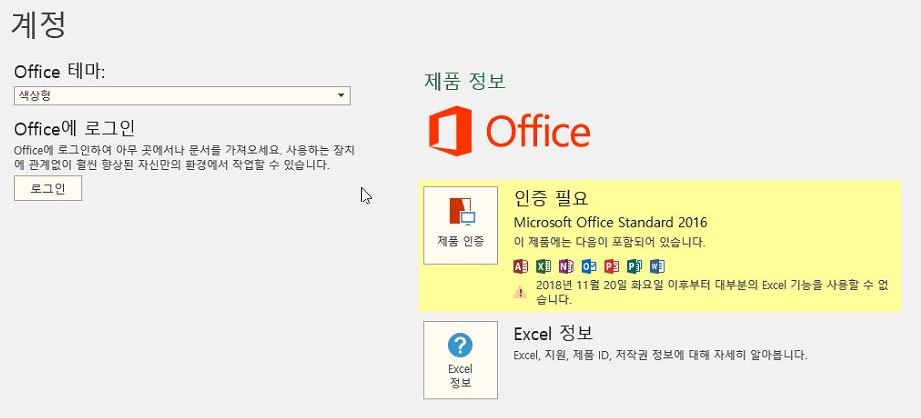Click the warning triangle icon beside expiry notice
921x418 pixels.
click(520, 292)
